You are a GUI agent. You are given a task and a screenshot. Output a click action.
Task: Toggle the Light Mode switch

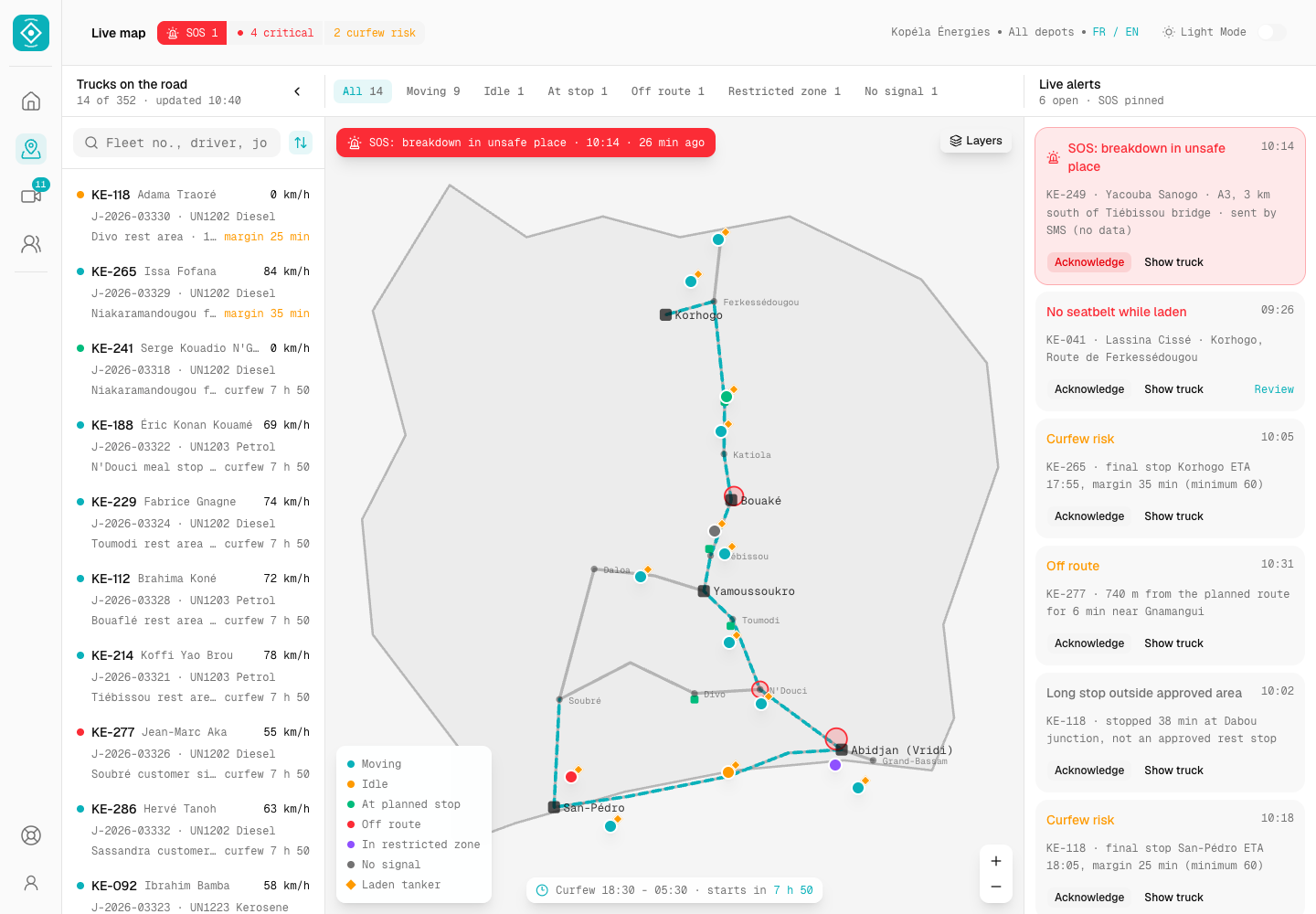click(x=1272, y=32)
